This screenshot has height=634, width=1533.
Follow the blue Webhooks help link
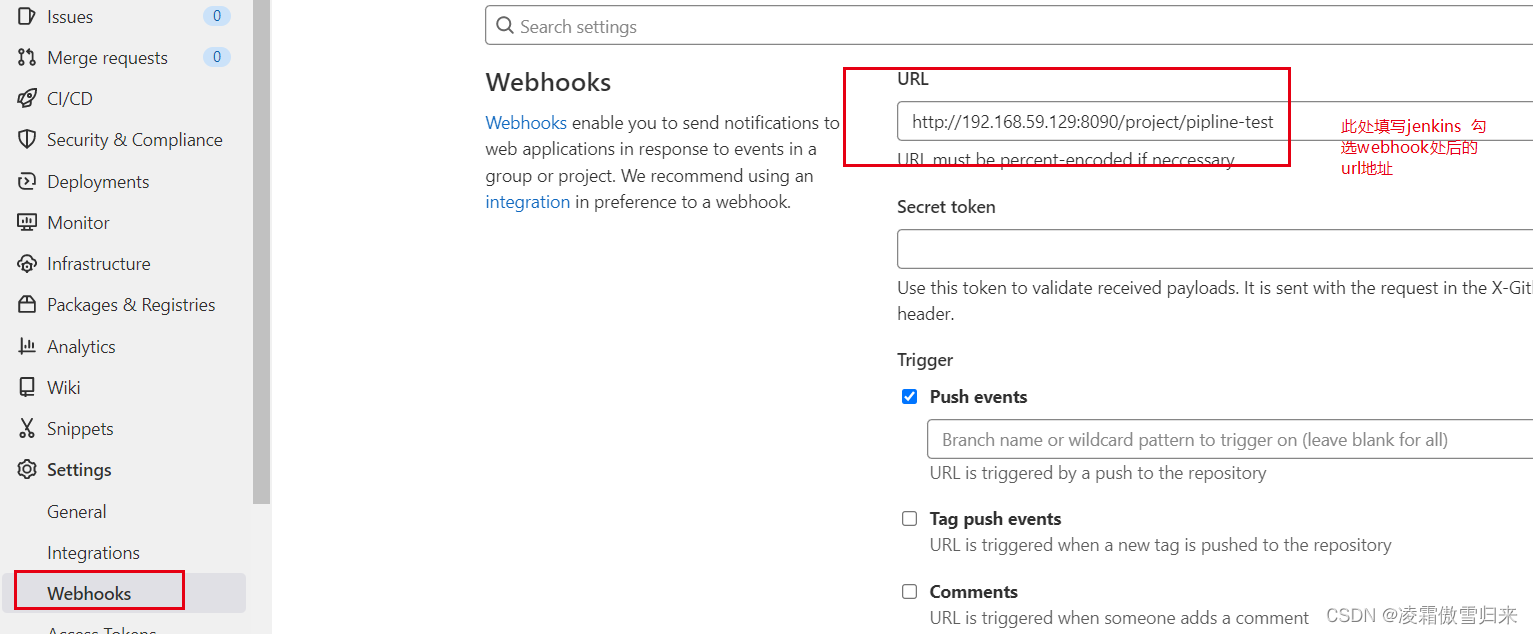click(526, 123)
